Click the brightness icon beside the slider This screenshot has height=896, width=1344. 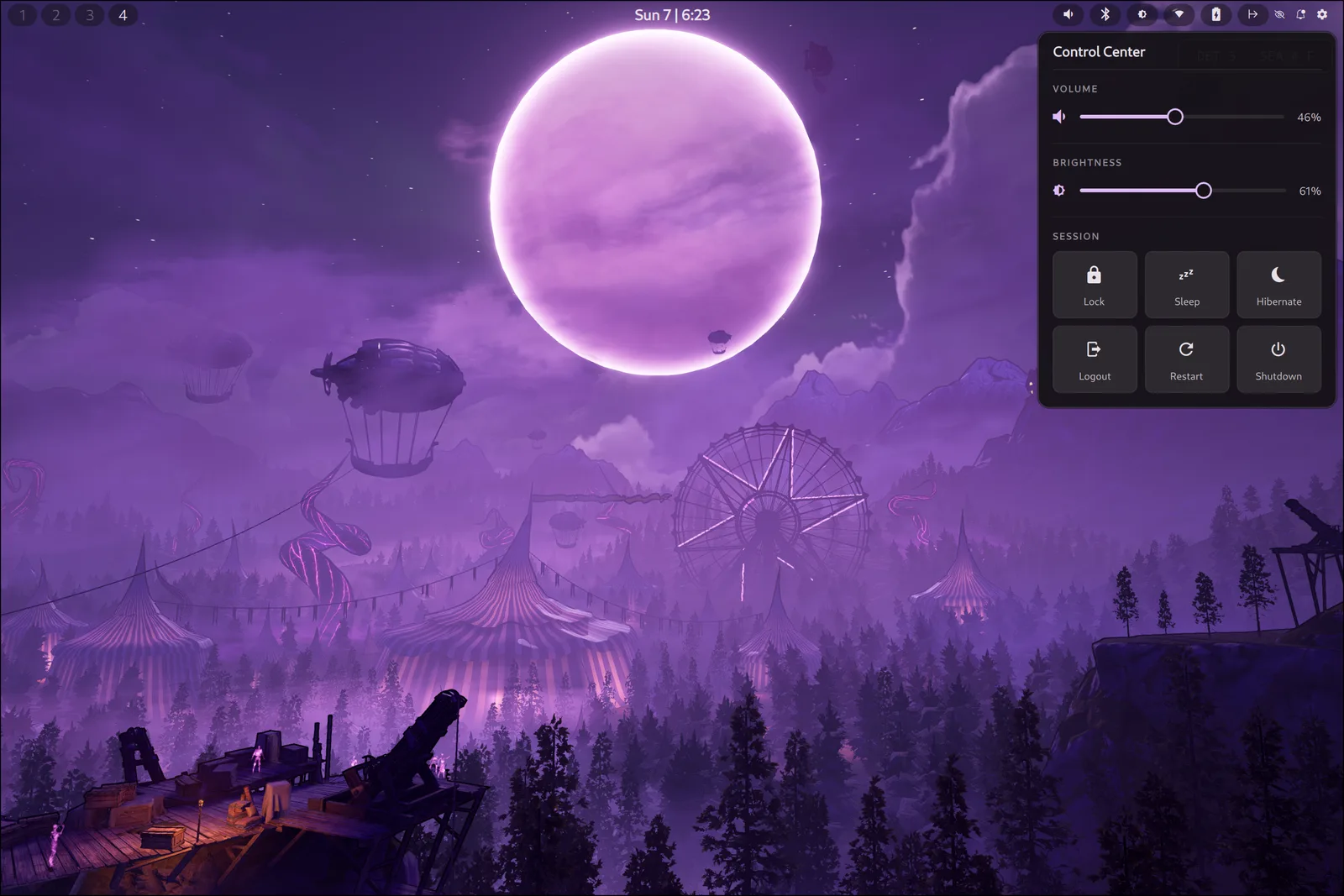(x=1059, y=191)
